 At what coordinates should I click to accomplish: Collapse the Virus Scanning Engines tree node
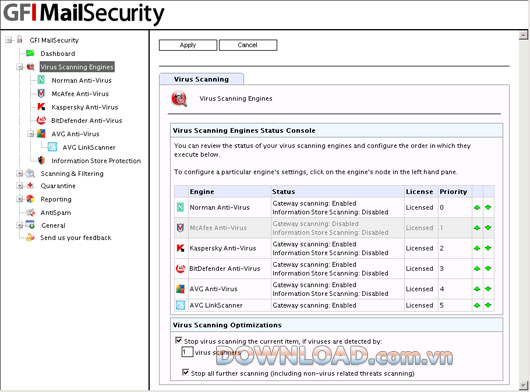point(20,67)
